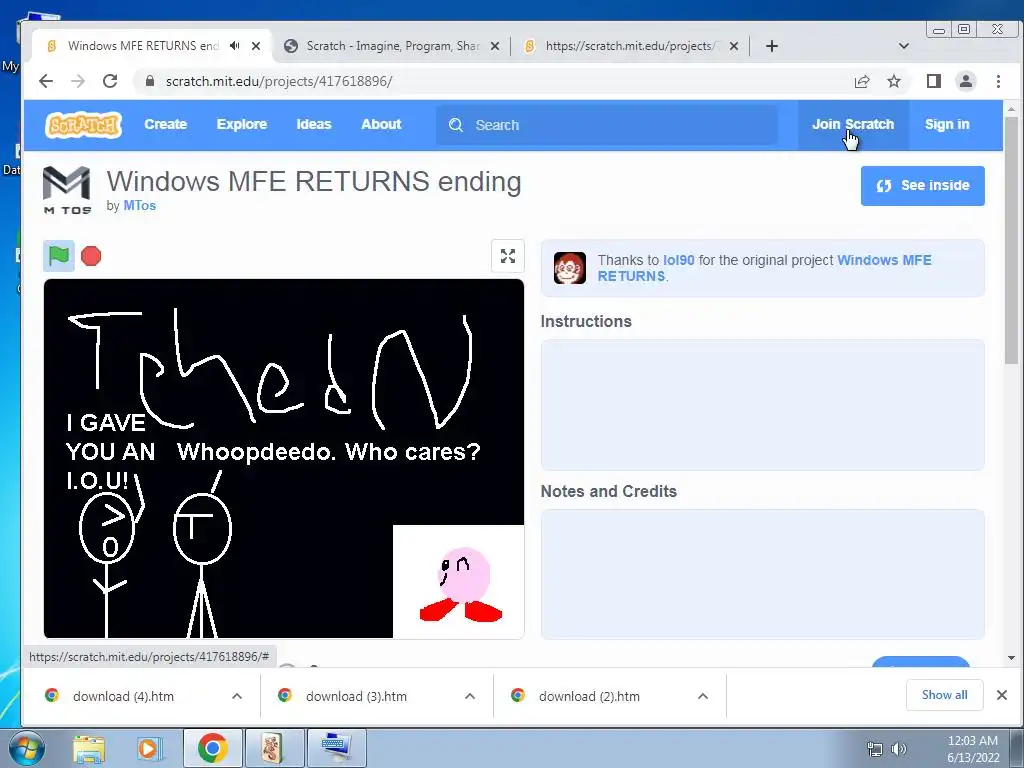Open the Create menu item
Viewport: 1024px width, 768px height.
pyautogui.click(x=165, y=124)
